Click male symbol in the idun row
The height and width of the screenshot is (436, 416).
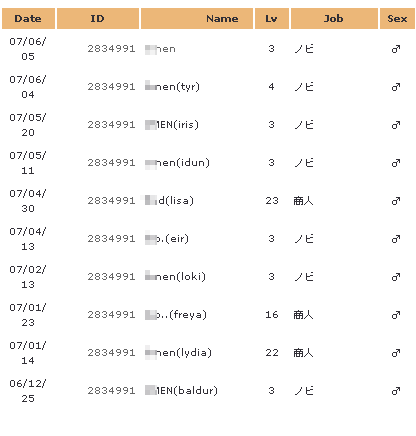click(x=396, y=163)
